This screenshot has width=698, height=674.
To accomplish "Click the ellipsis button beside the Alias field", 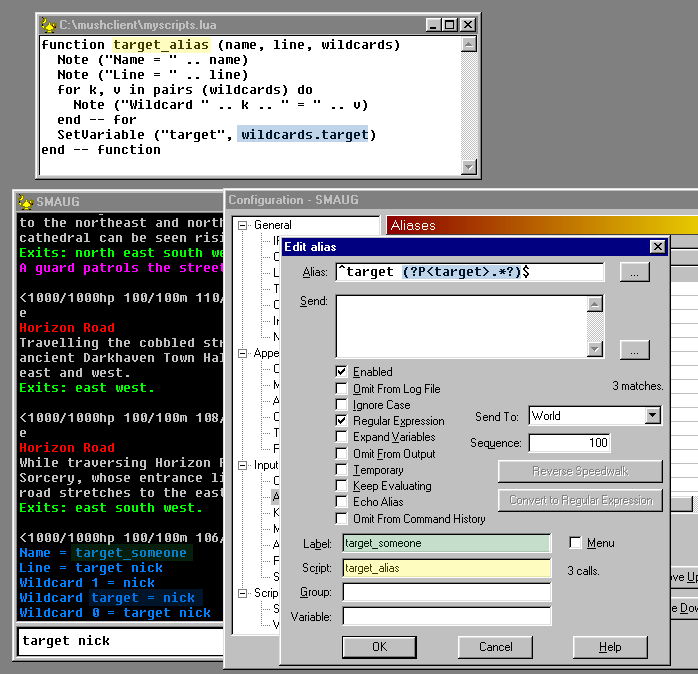I will (x=634, y=272).
